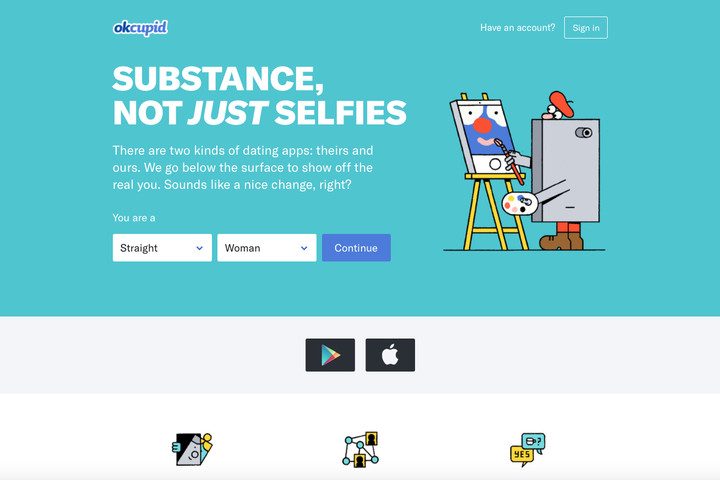Open the Google Play store badge
This screenshot has width=720, height=480.
(330, 355)
